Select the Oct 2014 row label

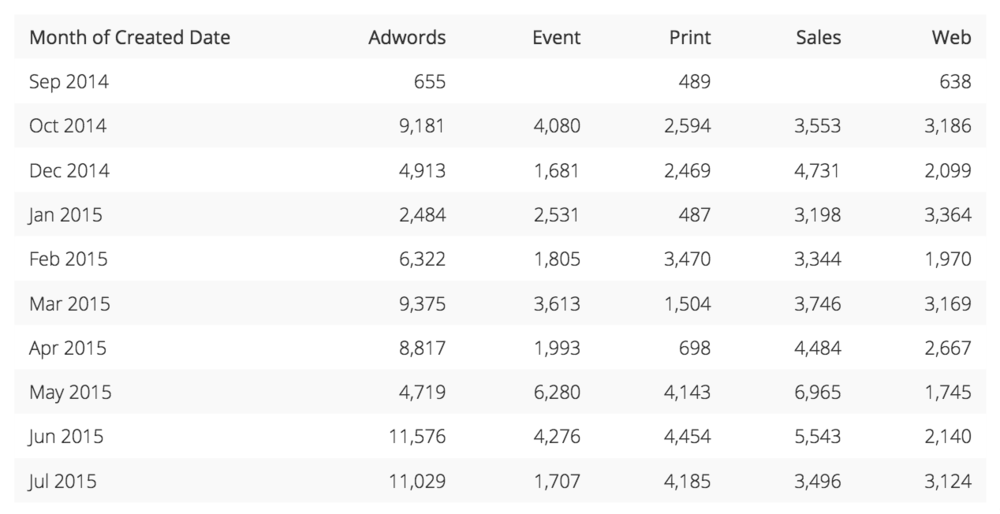[68, 126]
